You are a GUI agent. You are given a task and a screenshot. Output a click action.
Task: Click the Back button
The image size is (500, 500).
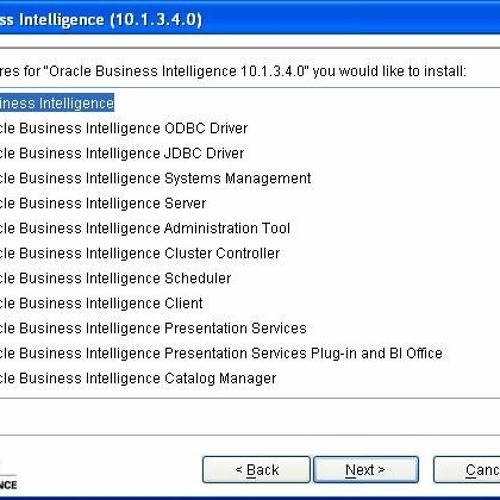tap(256, 470)
